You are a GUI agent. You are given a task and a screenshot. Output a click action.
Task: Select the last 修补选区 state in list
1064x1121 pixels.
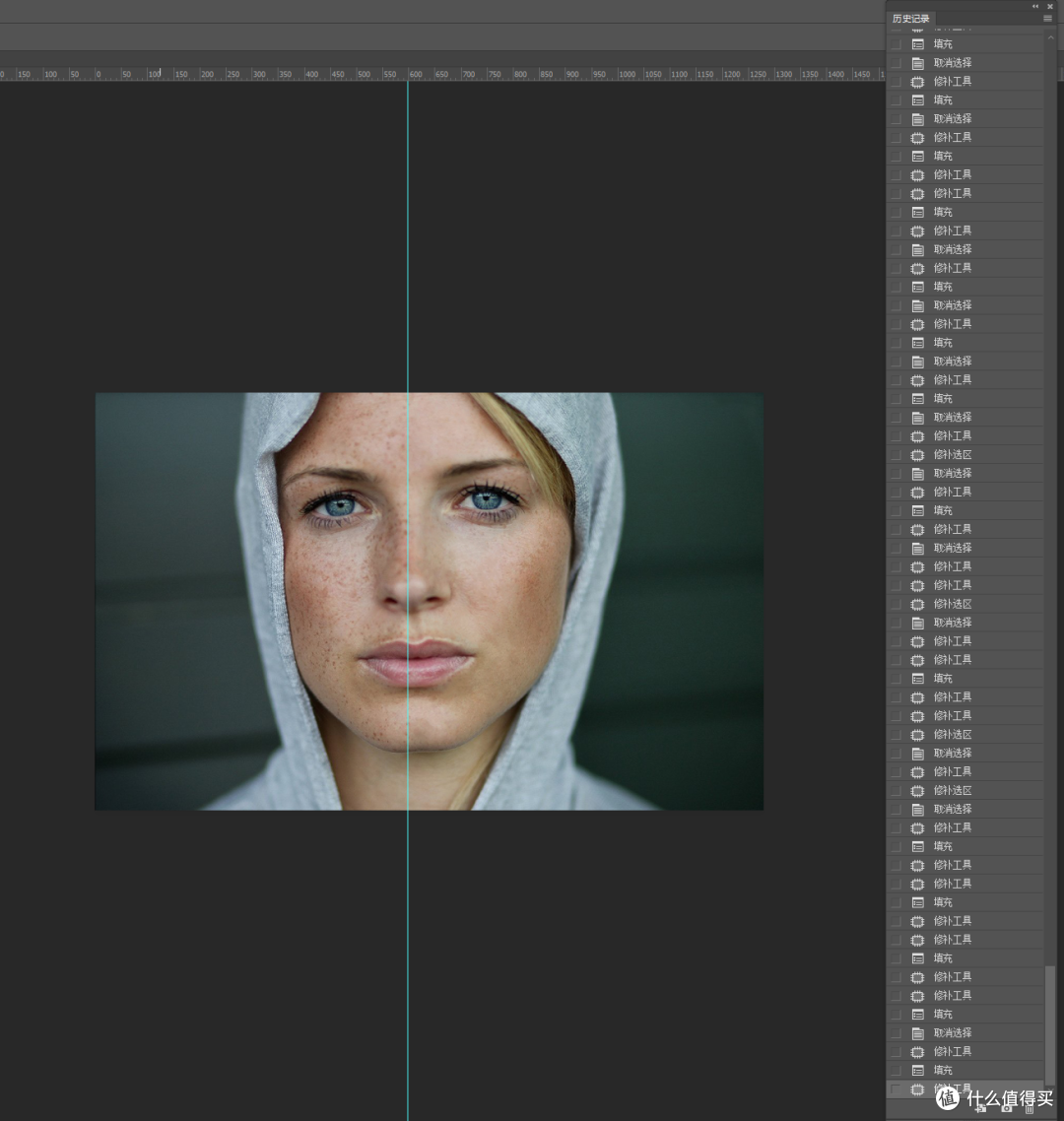965,791
